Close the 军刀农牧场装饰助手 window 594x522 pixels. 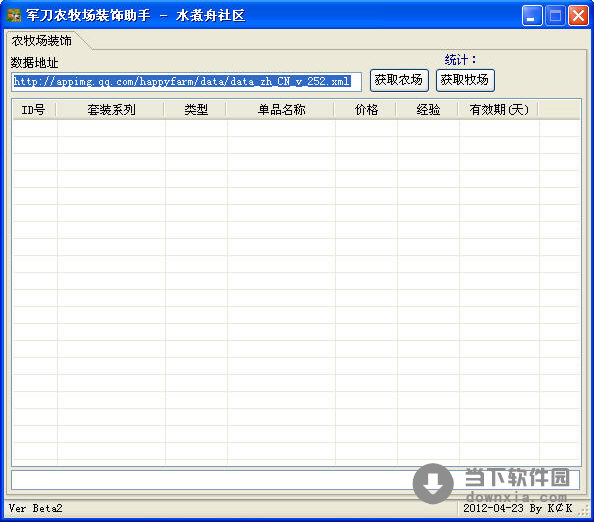point(578,16)
